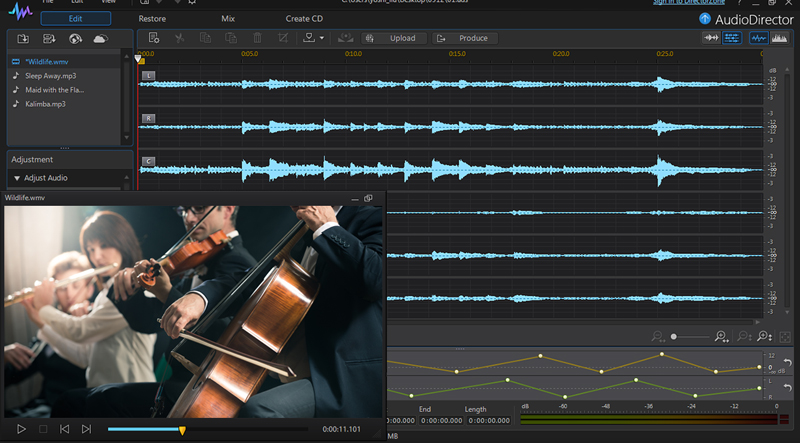Toggle the C channel button
800x443 pixels.
pyautogui.click(x=148, y=161)
